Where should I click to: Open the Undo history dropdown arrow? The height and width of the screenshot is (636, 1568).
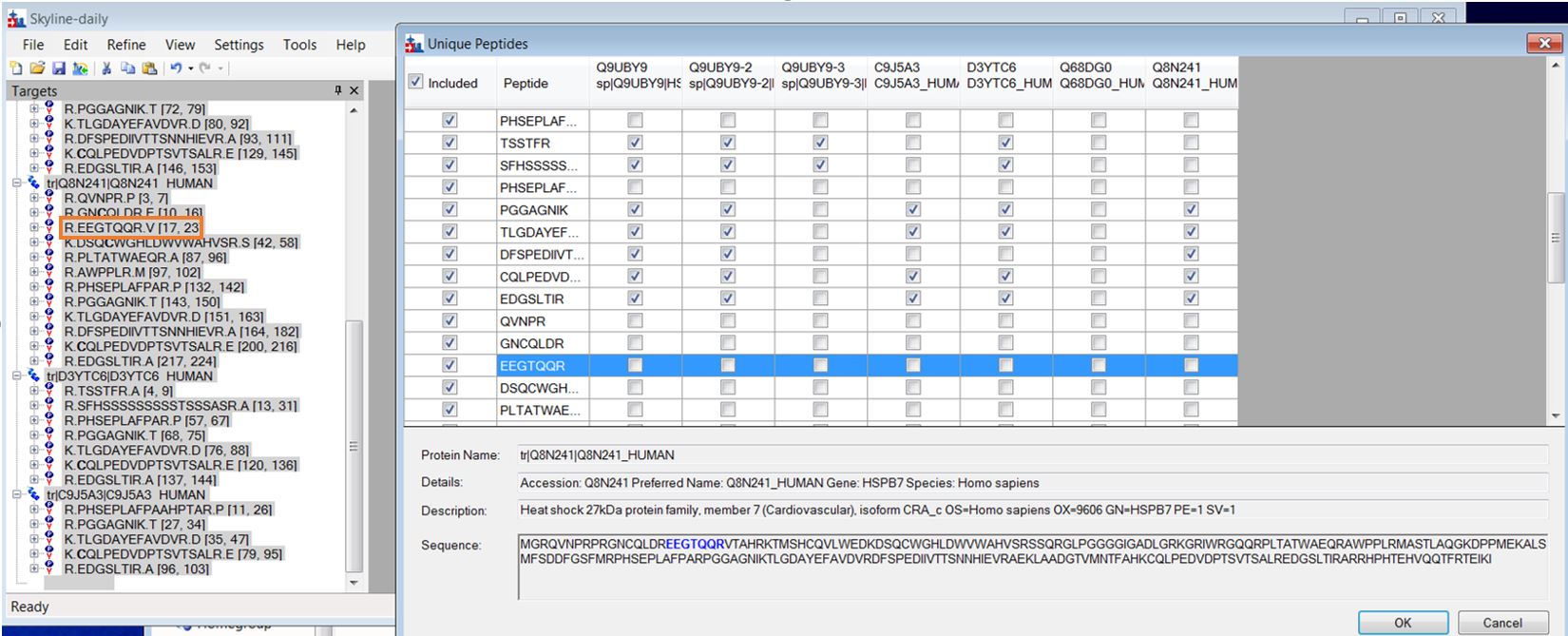click(x=191, y=68)
